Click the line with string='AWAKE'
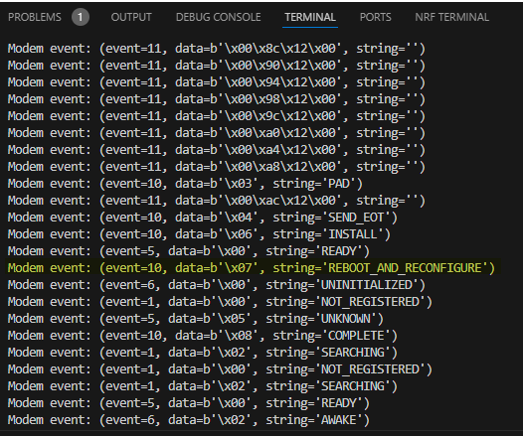This screenshot has width=523, height=436. click(189, 420)
